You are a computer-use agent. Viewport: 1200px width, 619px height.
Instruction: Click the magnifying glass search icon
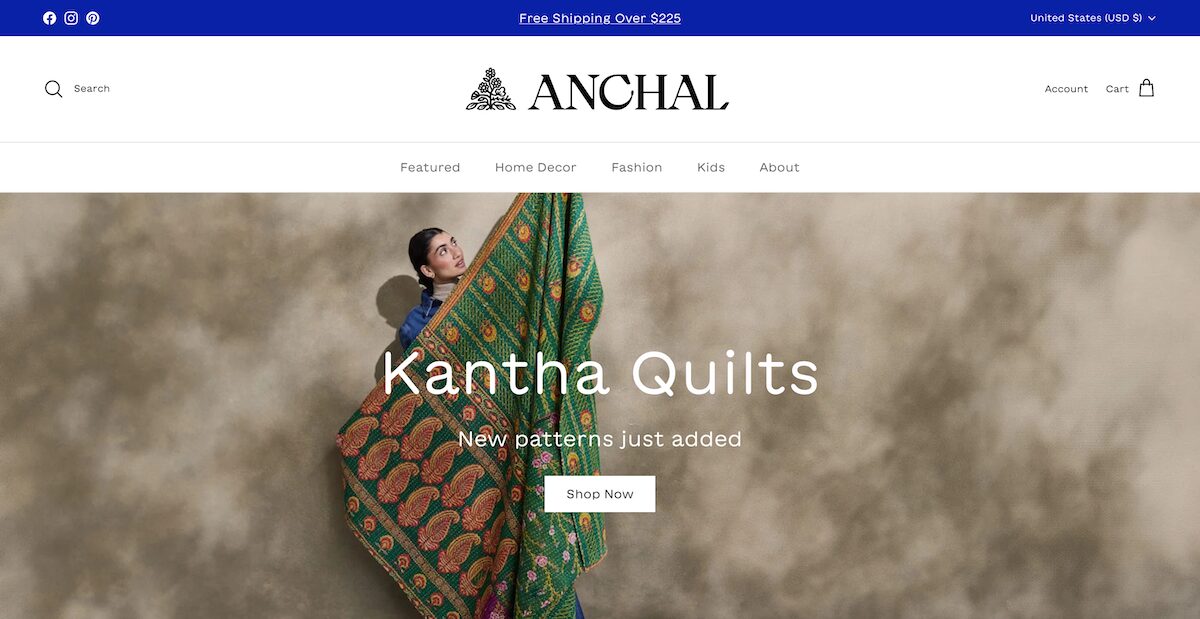tap(54, 89)
